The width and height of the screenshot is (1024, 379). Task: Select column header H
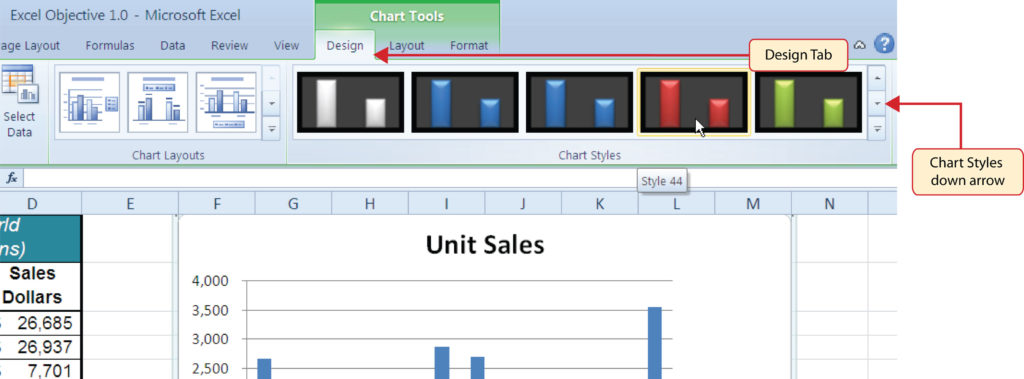pos(370,204)
